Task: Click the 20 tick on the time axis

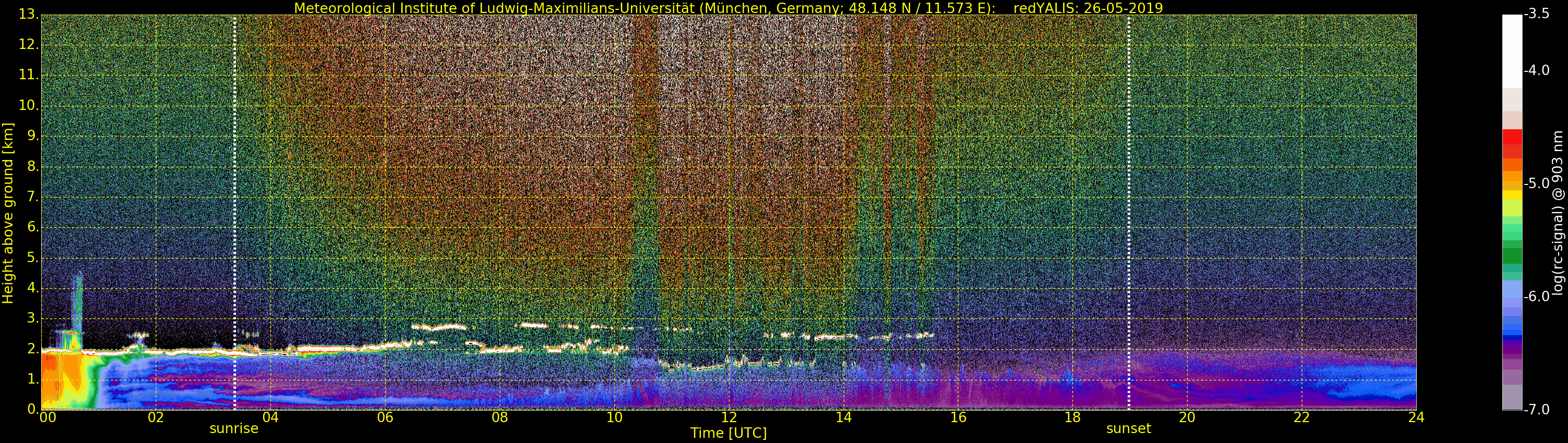Action: coord(1187,417)
